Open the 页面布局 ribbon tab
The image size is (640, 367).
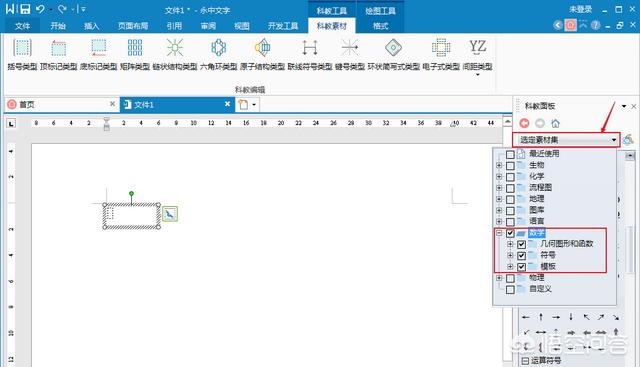[x=133, y=26]
